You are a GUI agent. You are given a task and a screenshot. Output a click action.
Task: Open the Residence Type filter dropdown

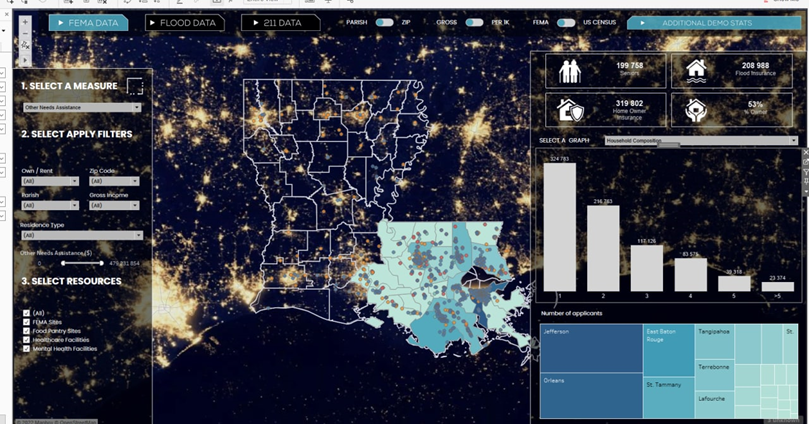tap(81, 235)
